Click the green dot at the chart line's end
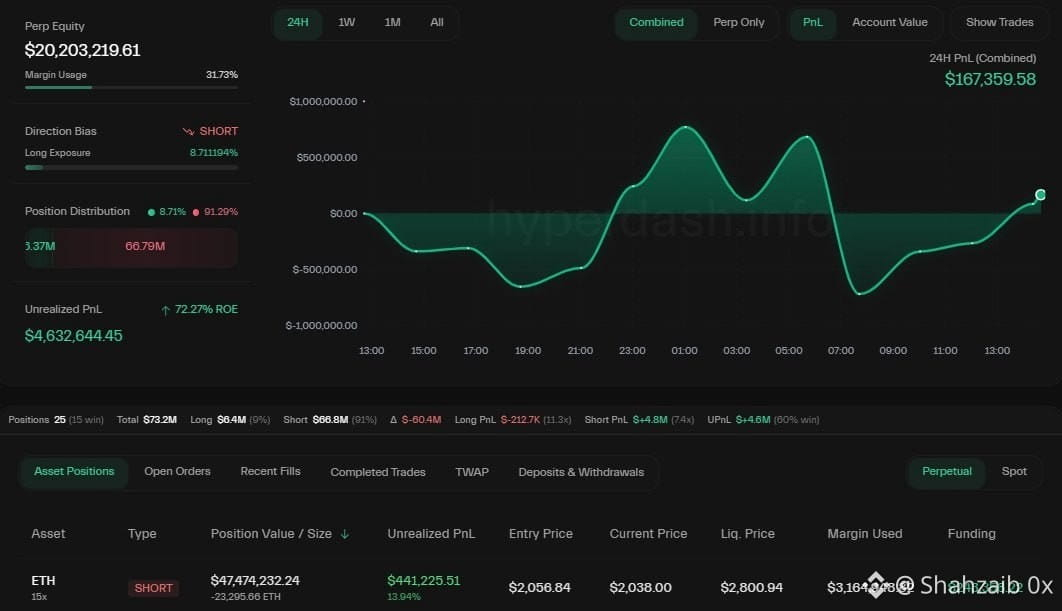Viewport: 1062px width, 611px height. [x=1040, y=195]
